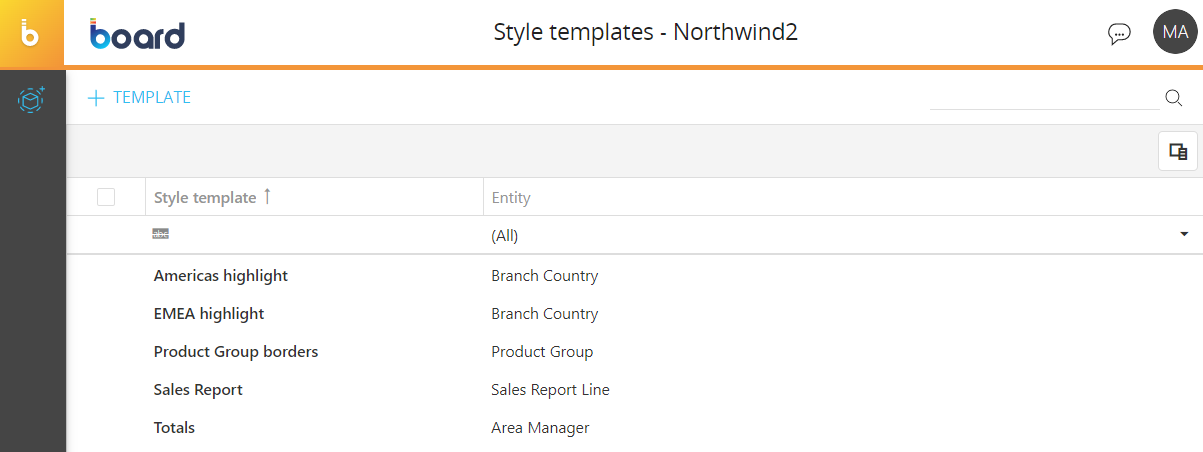Click the search magnifier icon
The image size is (1203, 452).
coord(1174,97)
